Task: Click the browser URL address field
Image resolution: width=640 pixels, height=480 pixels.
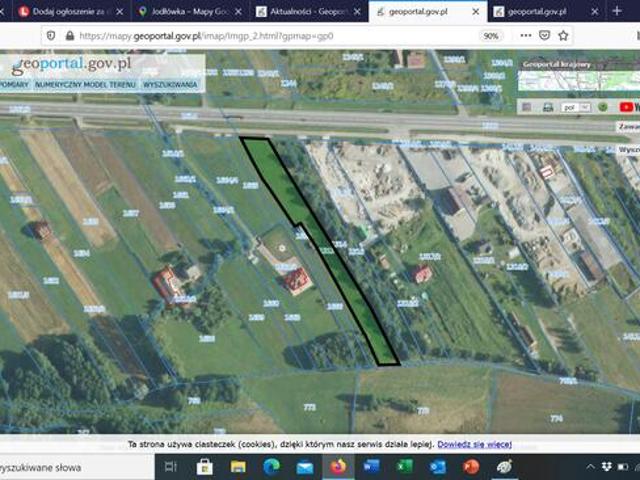Action: (x=250, y=35)
